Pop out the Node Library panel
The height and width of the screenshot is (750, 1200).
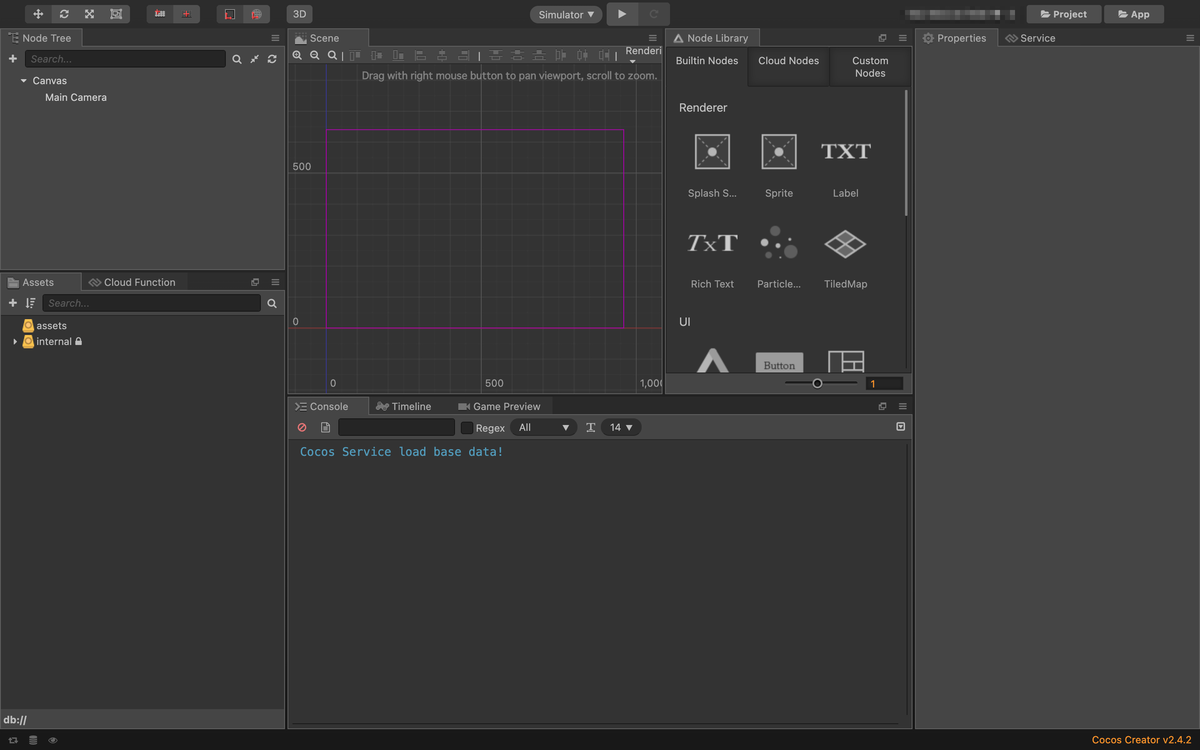[x=883, y=38]
